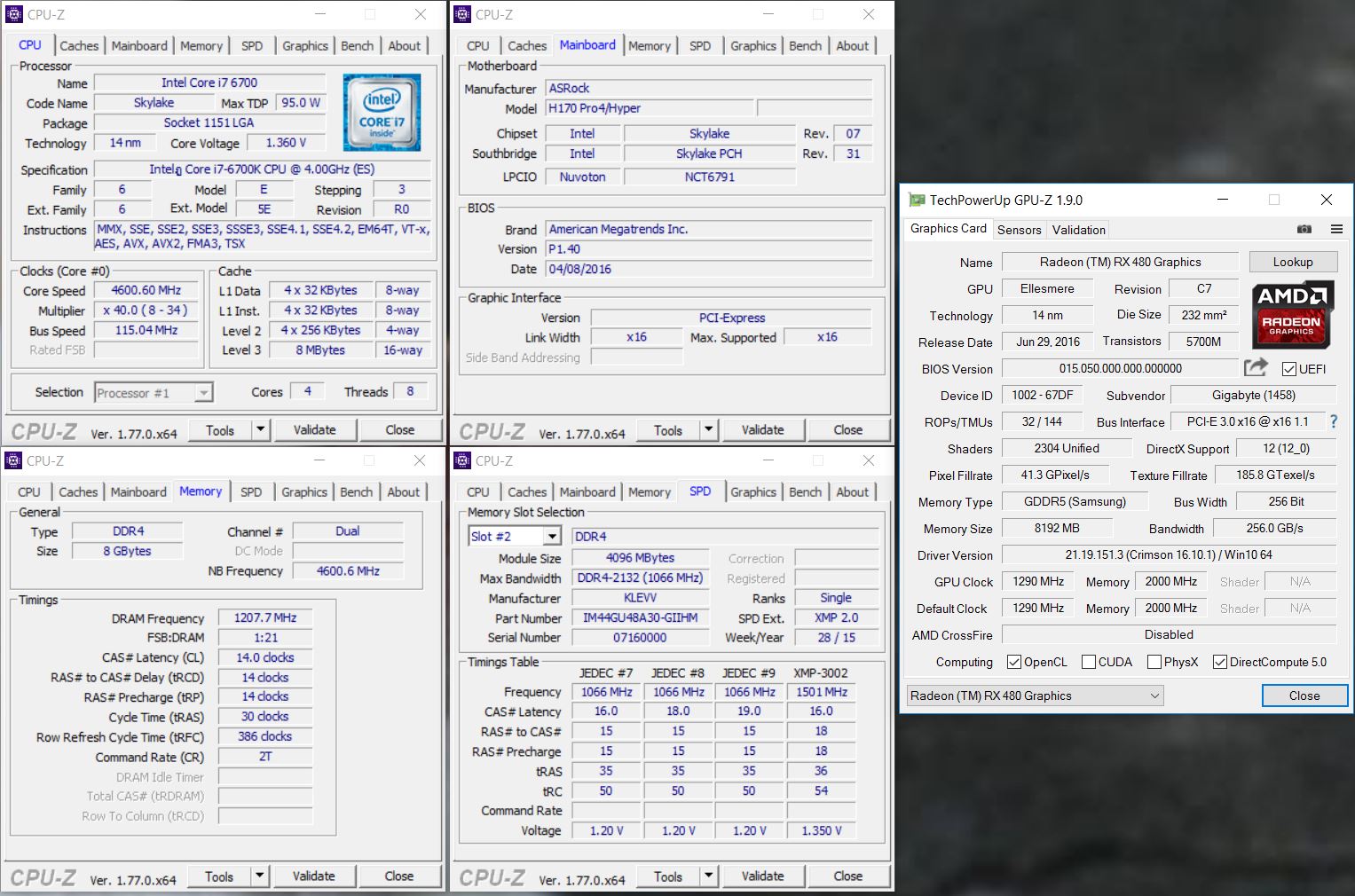Toggle the OpenCL checkbox

tap(1014, 662)
